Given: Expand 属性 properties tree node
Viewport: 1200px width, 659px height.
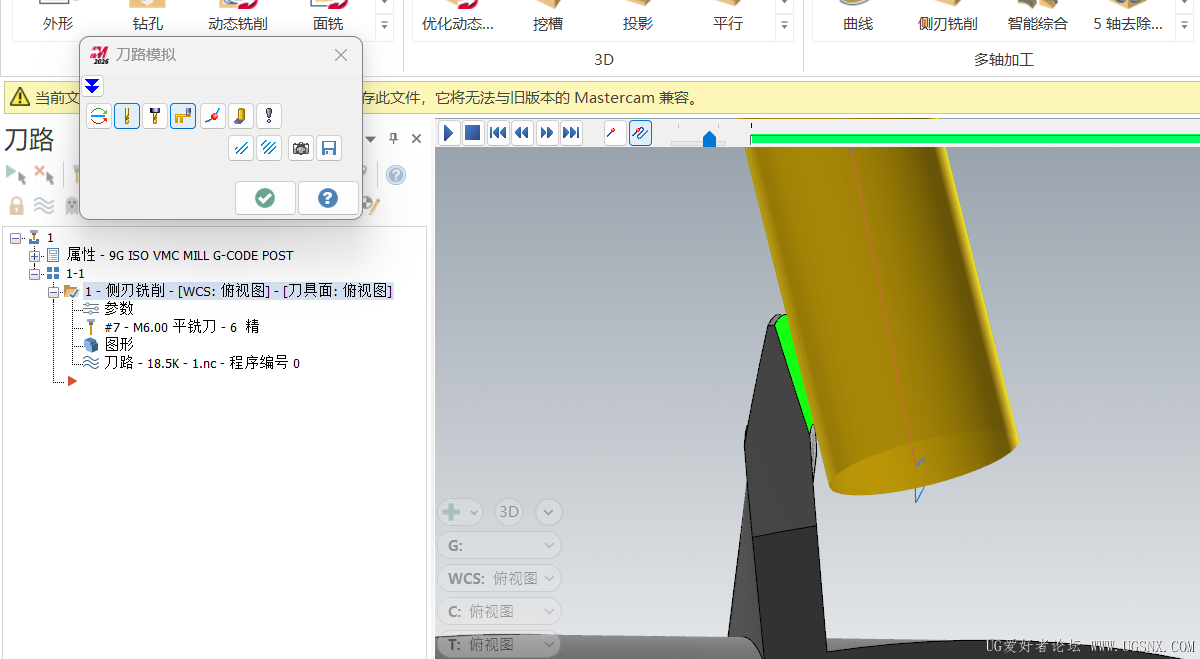Looking at the screenshot, I should [33, 256].
